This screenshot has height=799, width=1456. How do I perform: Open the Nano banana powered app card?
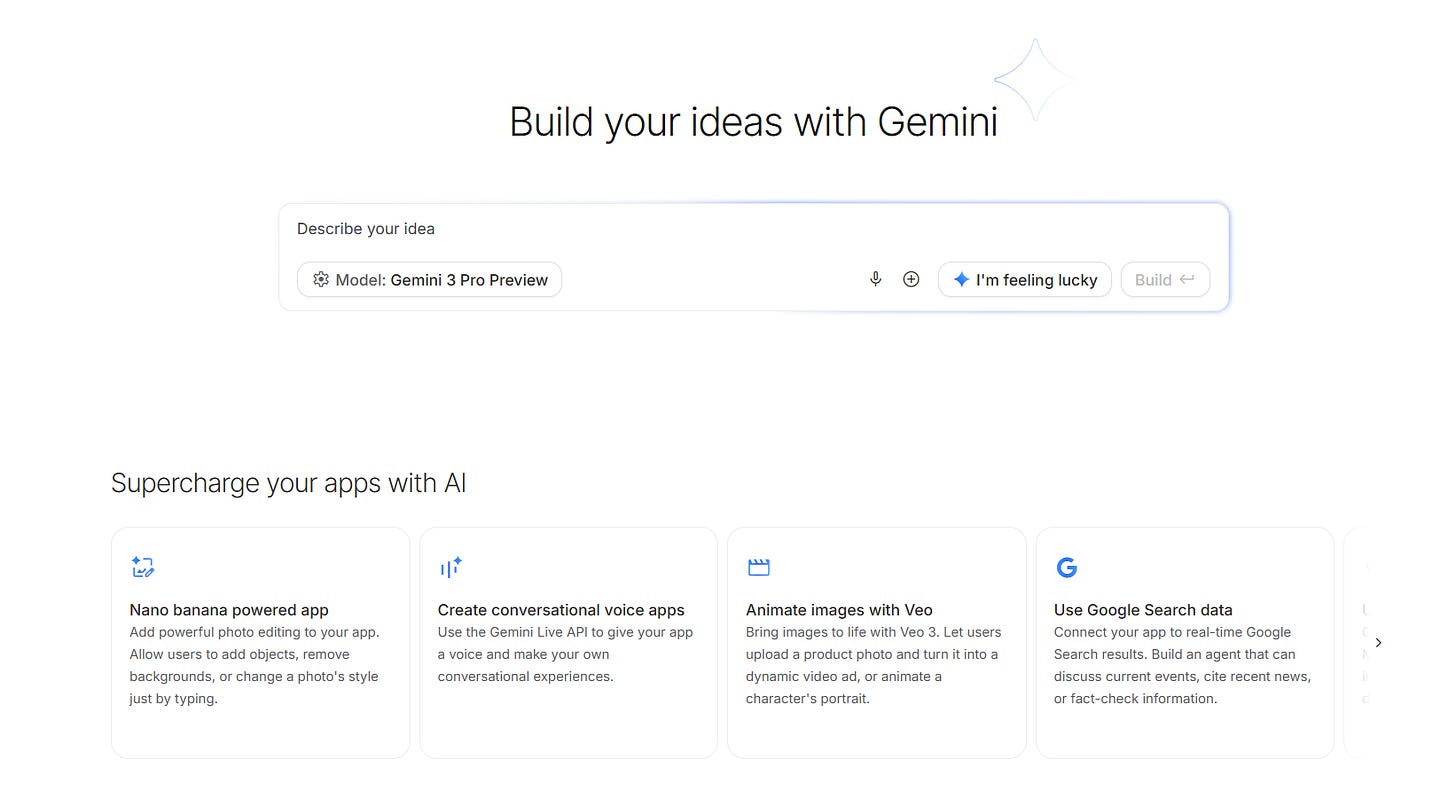260,643
